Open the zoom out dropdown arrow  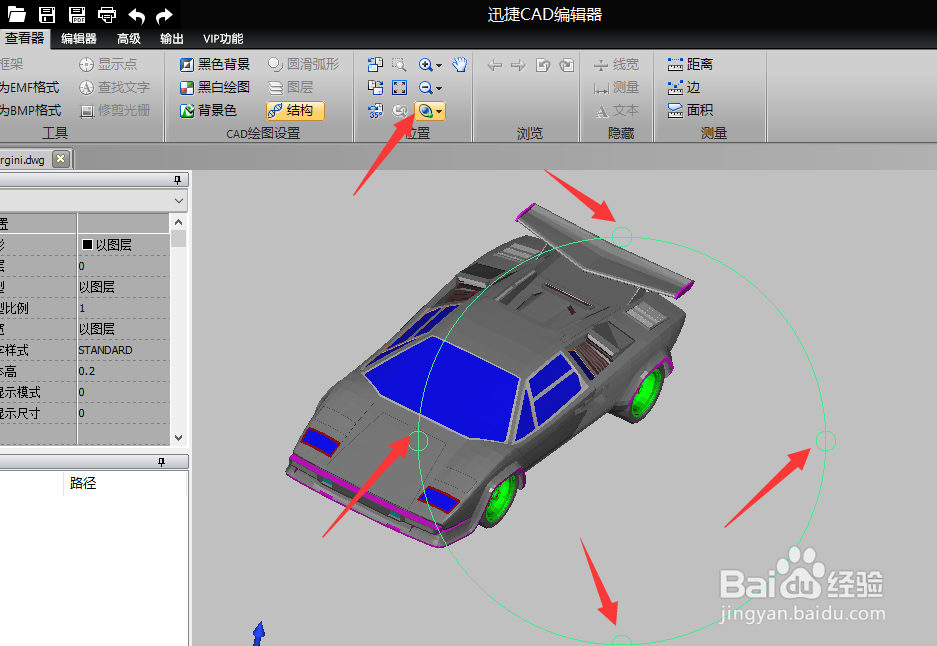pyautogui.click(x=439, y=88)
